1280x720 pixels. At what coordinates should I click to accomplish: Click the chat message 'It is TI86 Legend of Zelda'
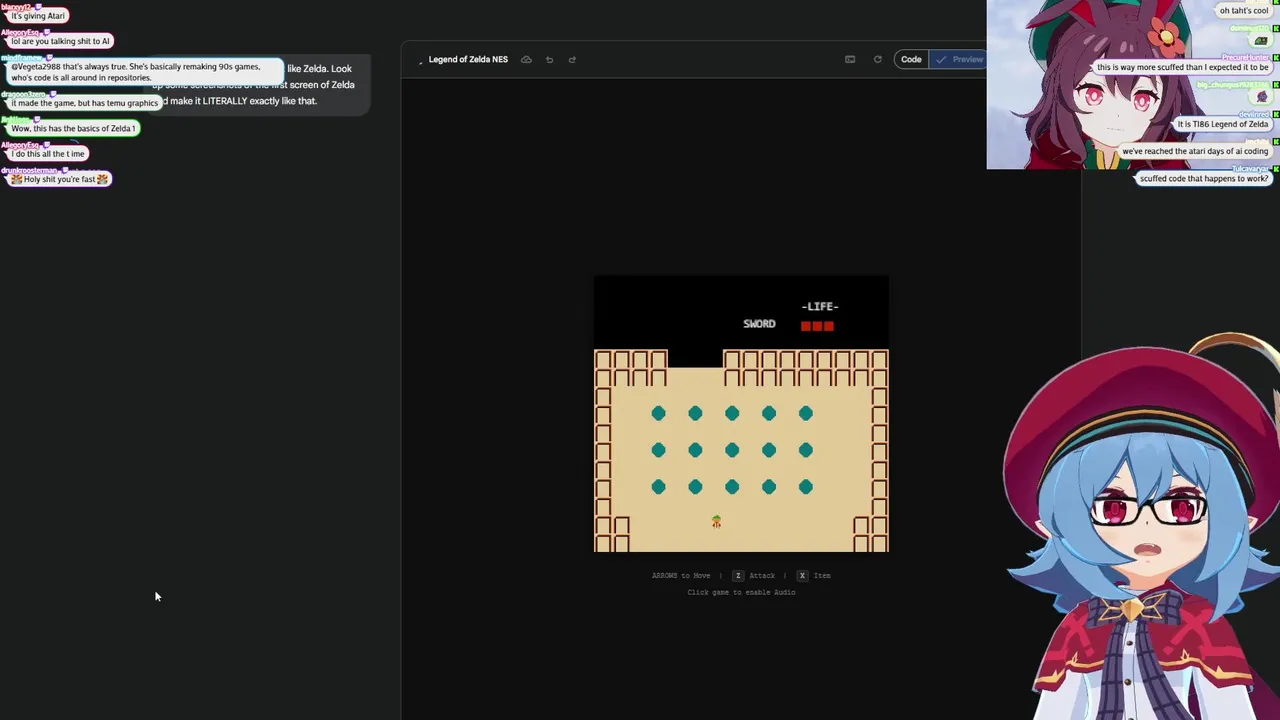tap(1222, 124)
